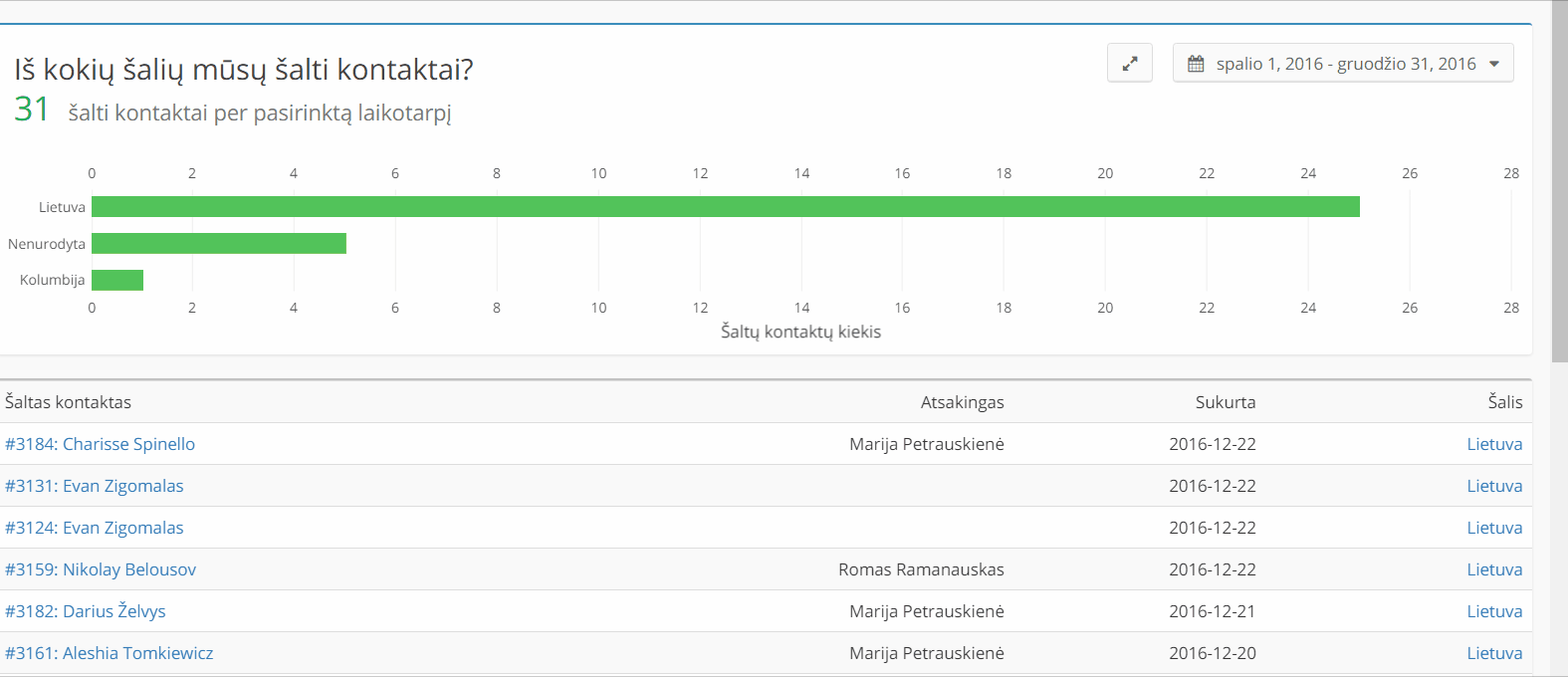The height and width of the screenshot is (677, 1568).
Task: Click the heading Iš kokių šalių mūsų šalti kontaktai?
Action: coord(244,70)
